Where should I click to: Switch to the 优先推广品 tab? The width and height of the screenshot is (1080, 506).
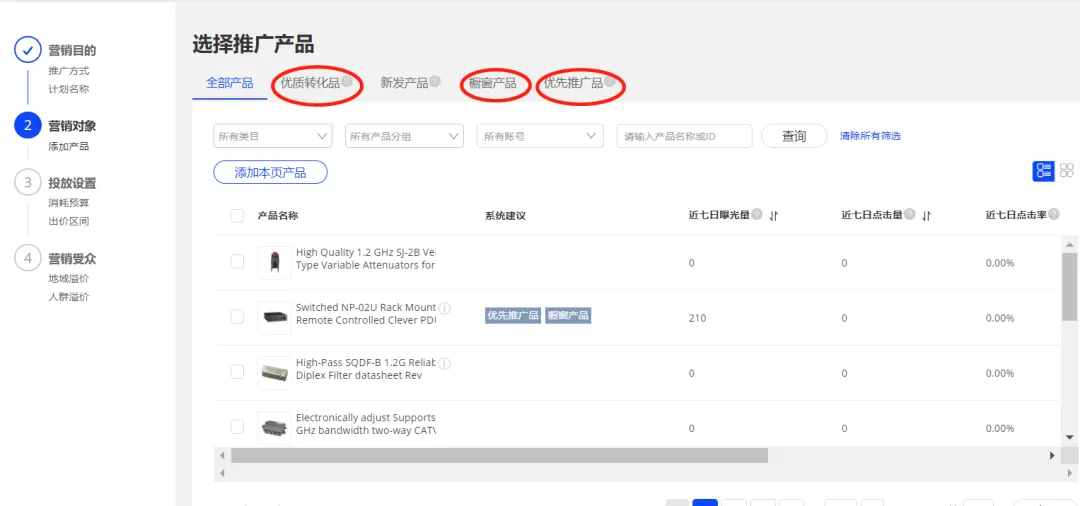coord(574,83)
